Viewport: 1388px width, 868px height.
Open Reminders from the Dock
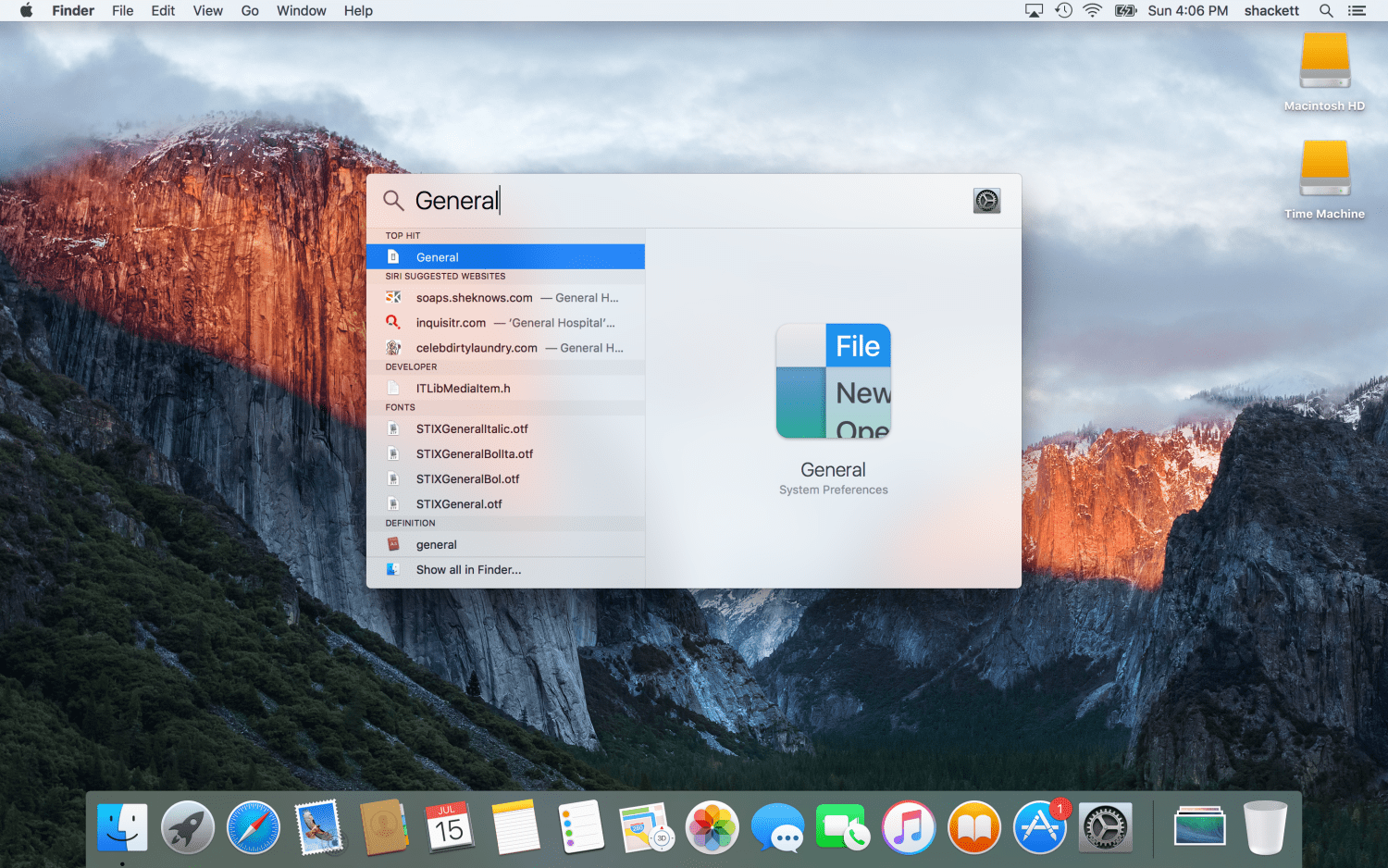[581, 826]
